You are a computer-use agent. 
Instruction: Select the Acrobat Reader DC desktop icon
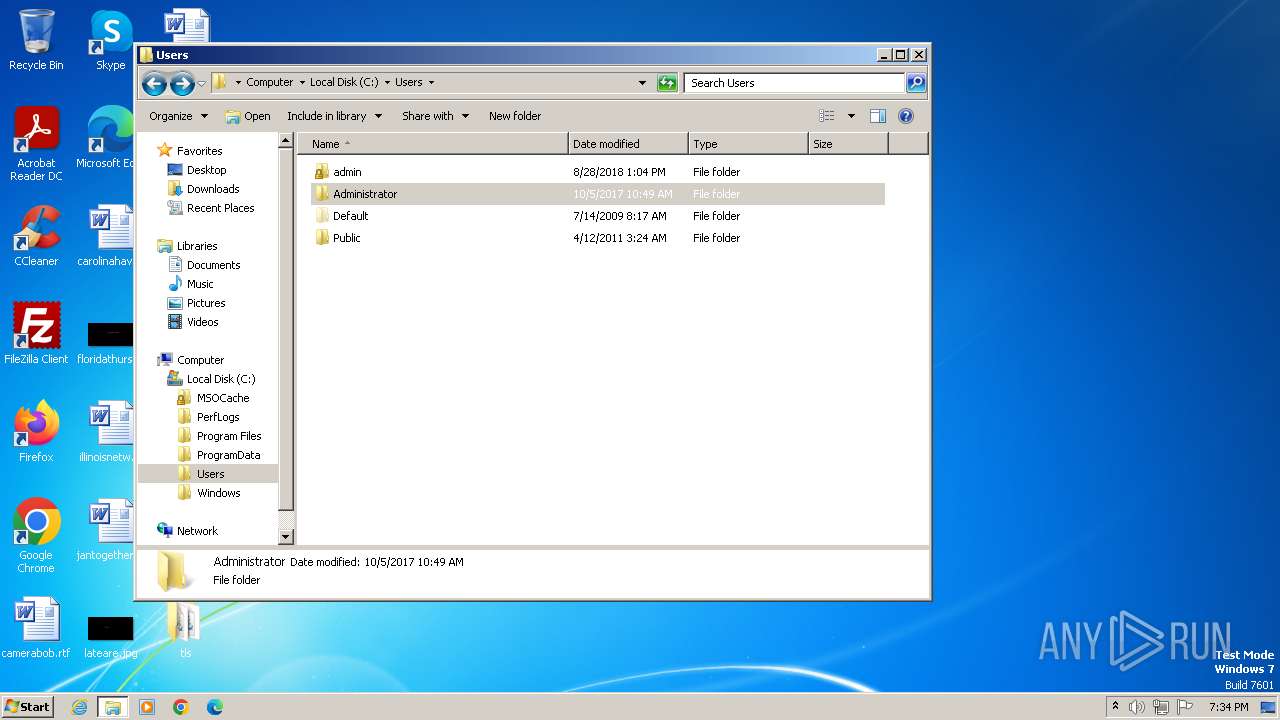(36, 144)
